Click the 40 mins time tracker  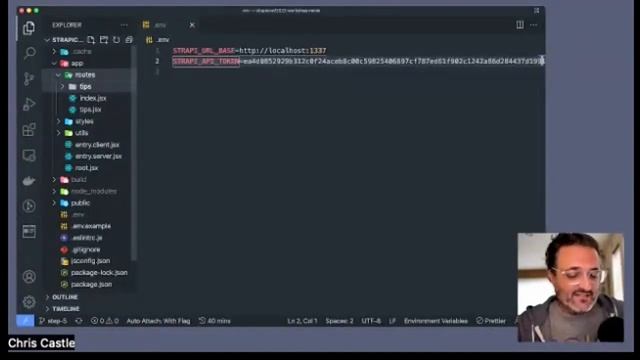point(215,321)
